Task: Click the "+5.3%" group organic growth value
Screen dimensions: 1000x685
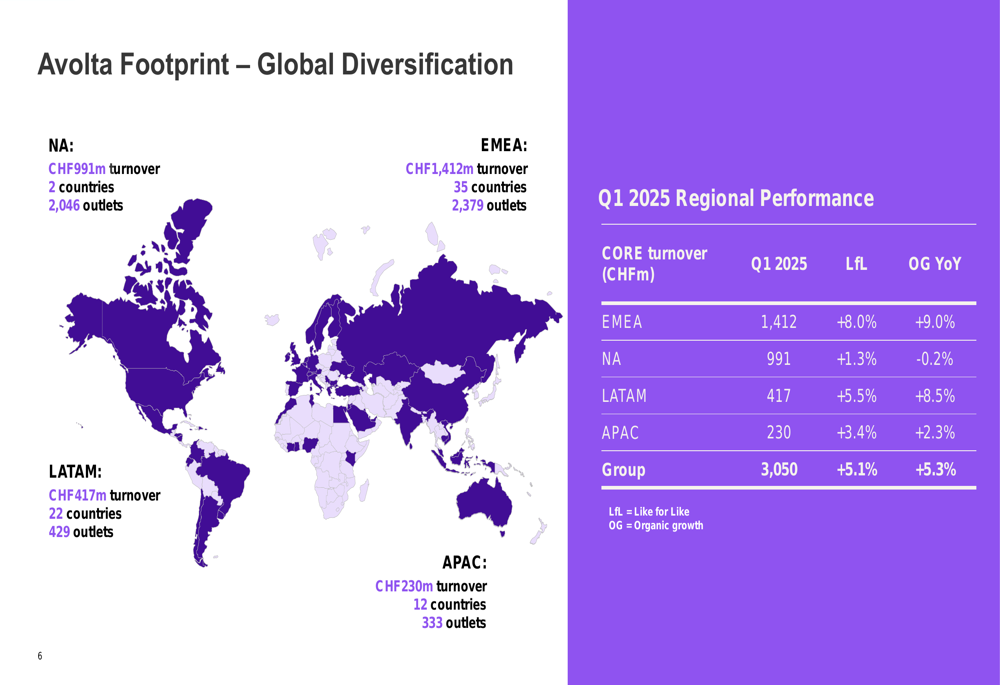Action: click(935, 470)
